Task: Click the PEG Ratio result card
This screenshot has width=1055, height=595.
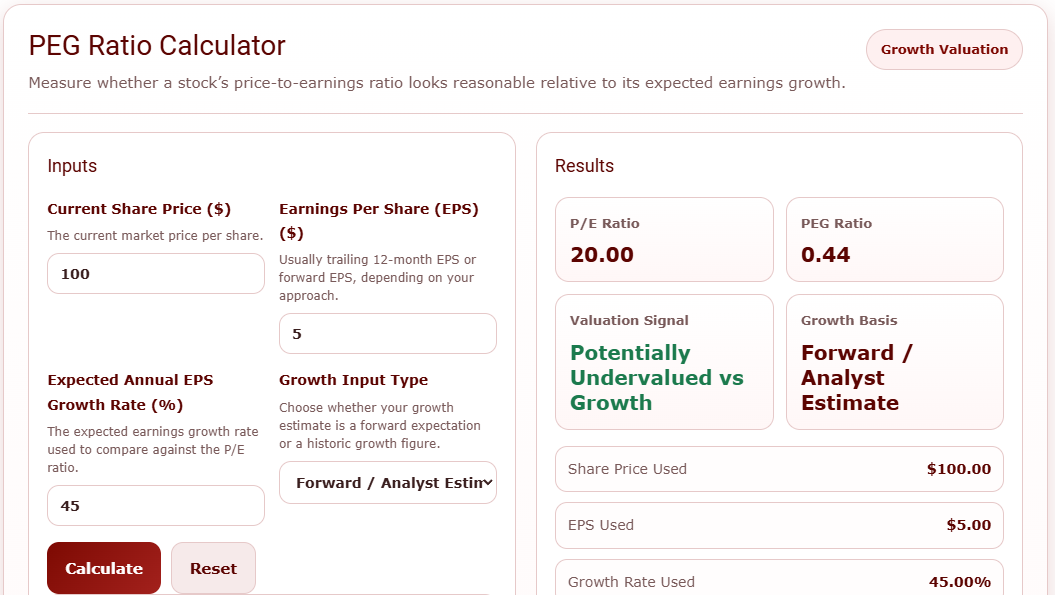Action: pyautogui.click(x=894, y=240)
